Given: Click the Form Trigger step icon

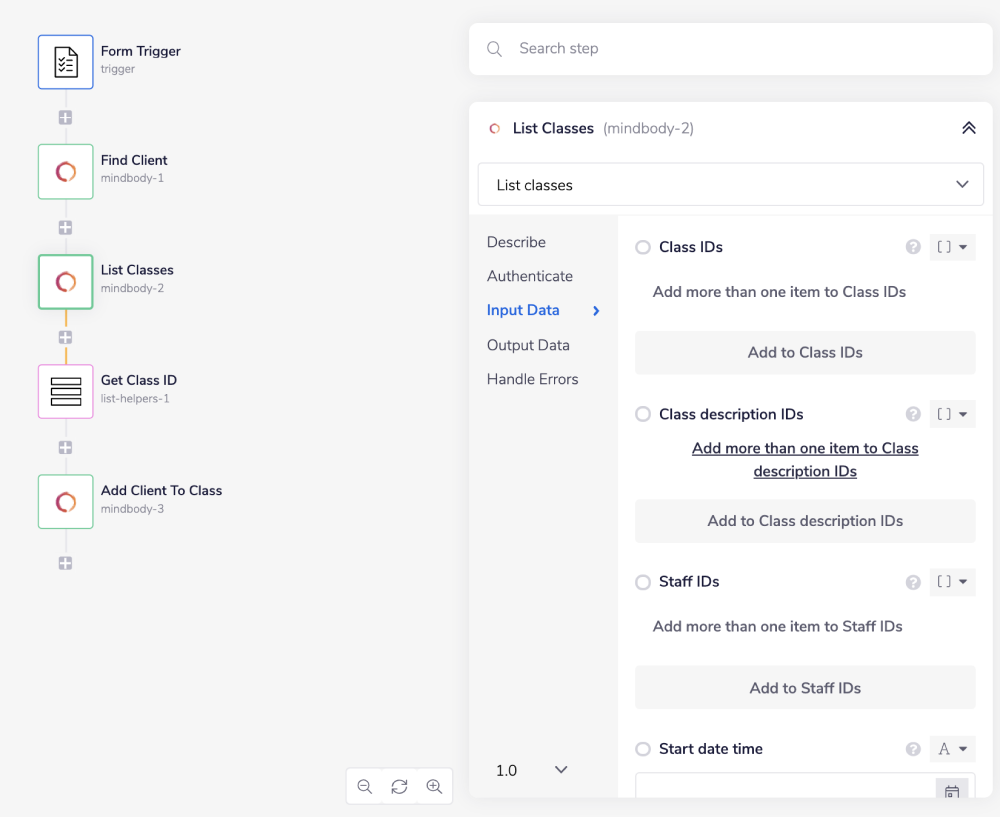Looking at the screenshot, I should click(66, 62).
